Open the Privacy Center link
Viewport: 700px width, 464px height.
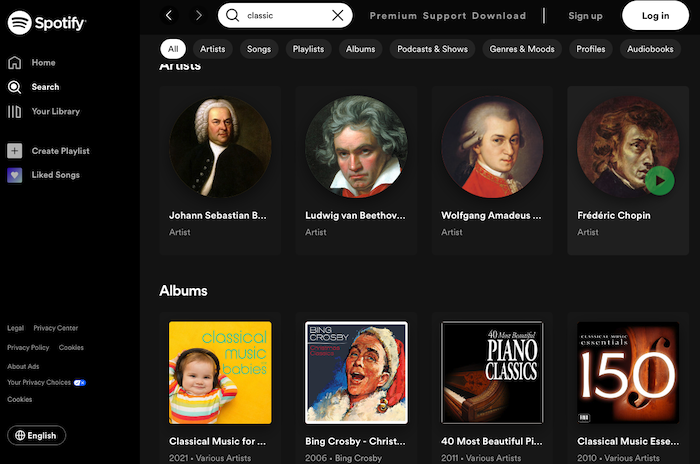(56, 328)
